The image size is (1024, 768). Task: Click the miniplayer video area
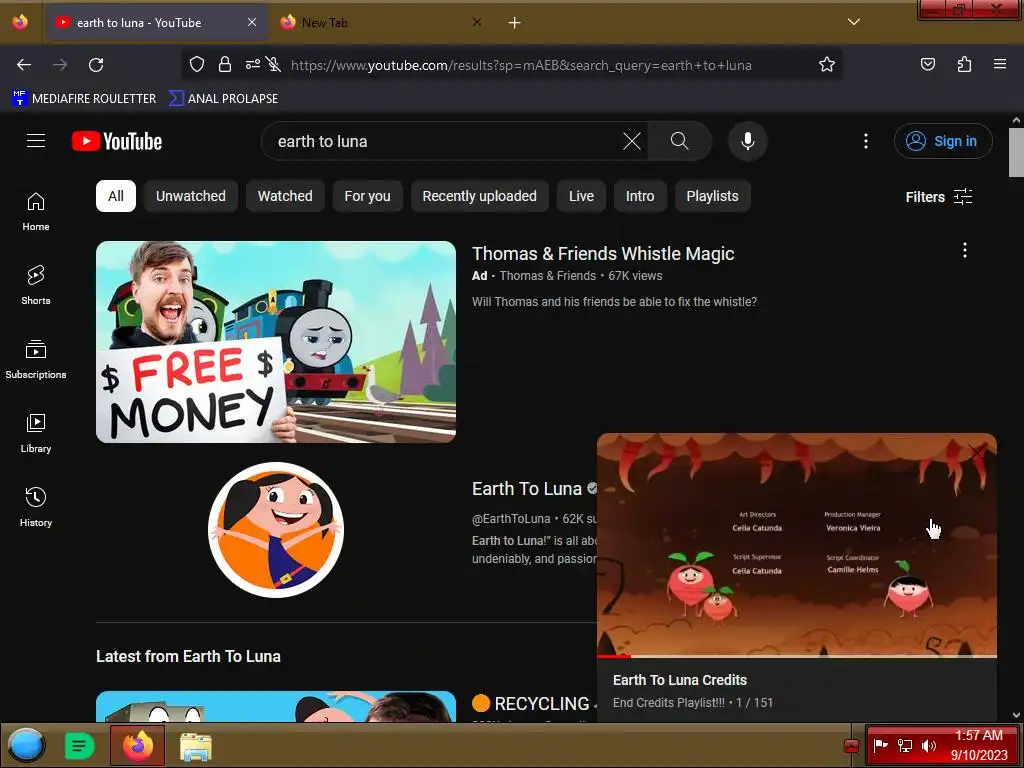pyautogui.click(x=797, y=543)
